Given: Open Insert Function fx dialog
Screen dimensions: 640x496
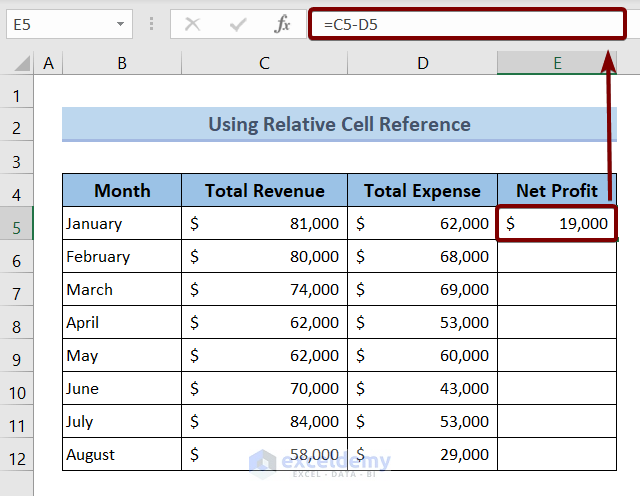Looking at the screenshot, I should (283, 24).
